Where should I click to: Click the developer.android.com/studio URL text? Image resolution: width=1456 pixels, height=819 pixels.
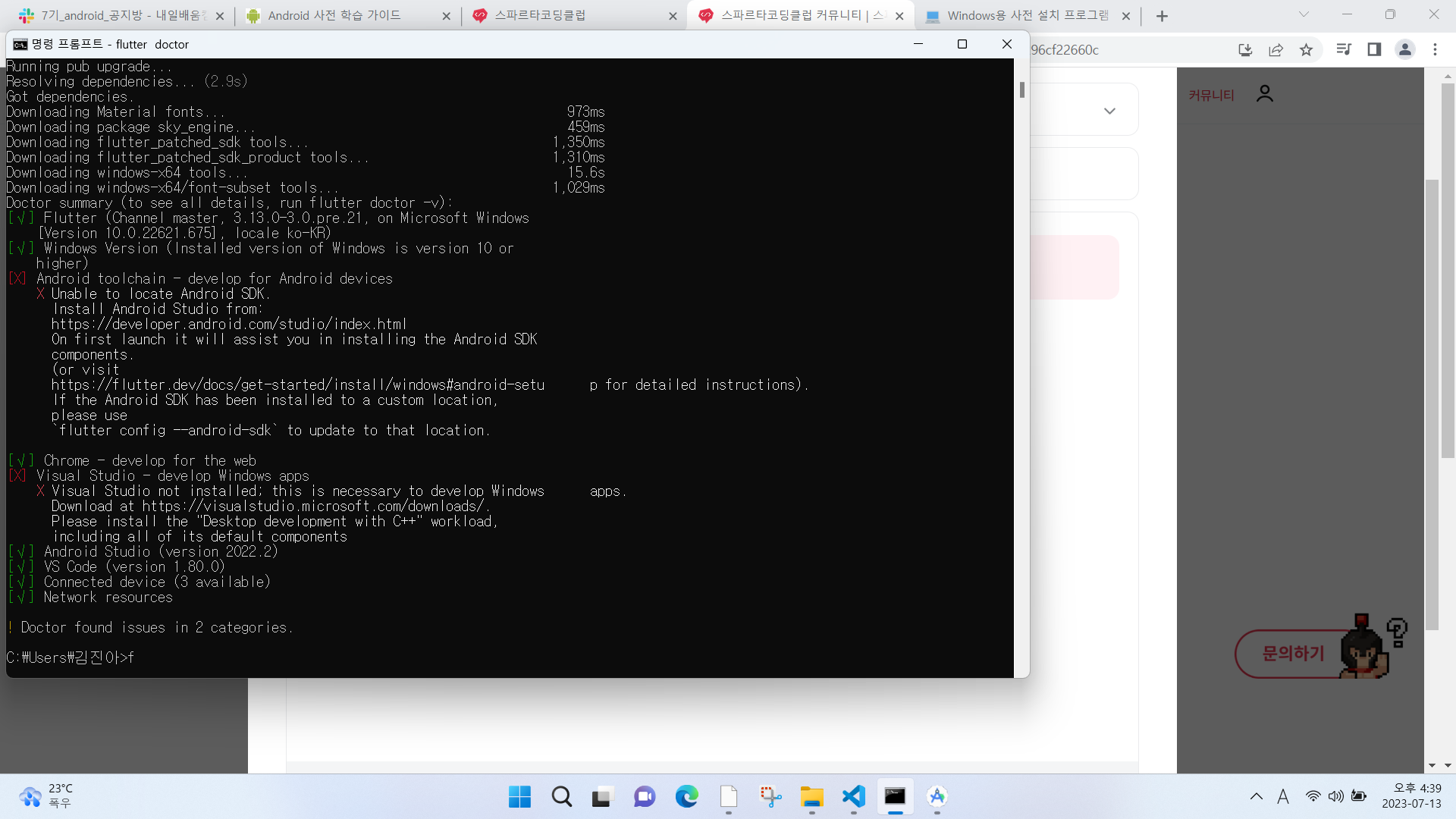click(x=229, y=325)
